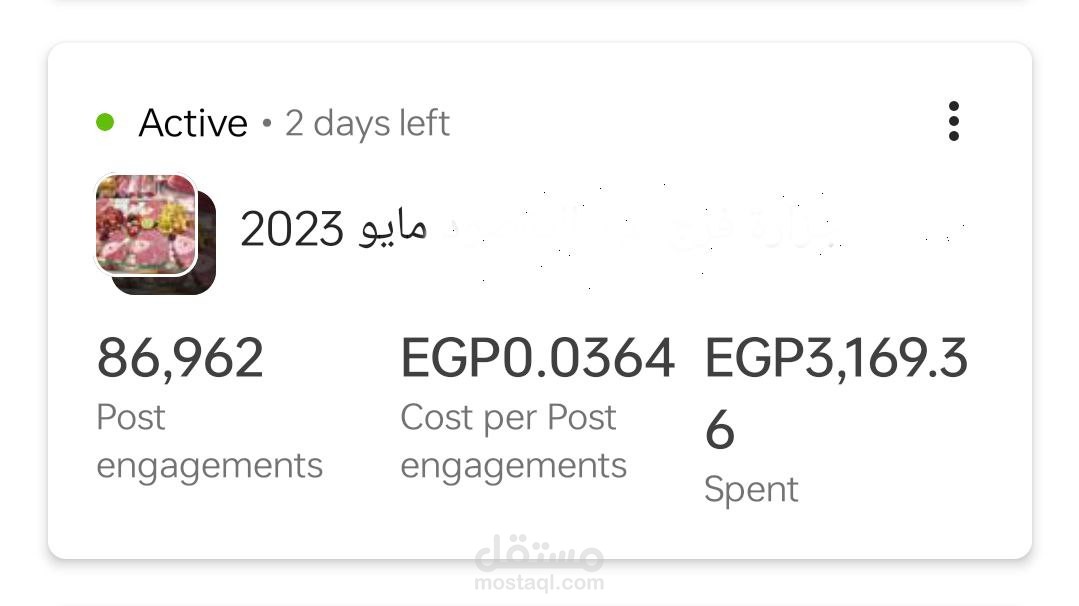Open the campaign named مايو 2023

click(x=333, y=228)
